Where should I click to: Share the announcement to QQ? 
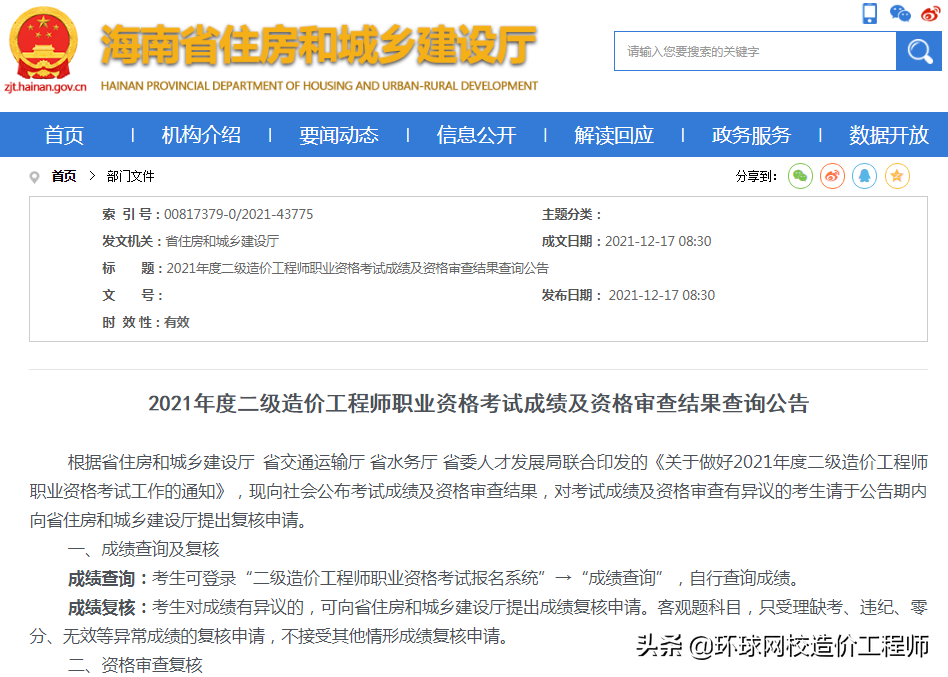[863, 176]
